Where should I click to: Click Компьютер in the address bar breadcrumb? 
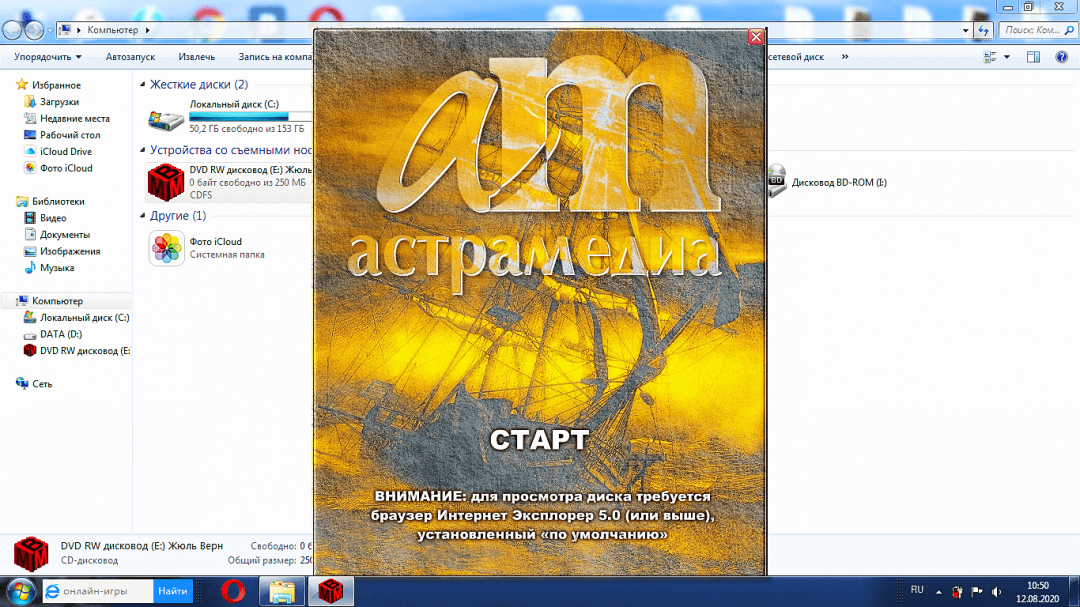pyautogui.click(x=112, y=30)
